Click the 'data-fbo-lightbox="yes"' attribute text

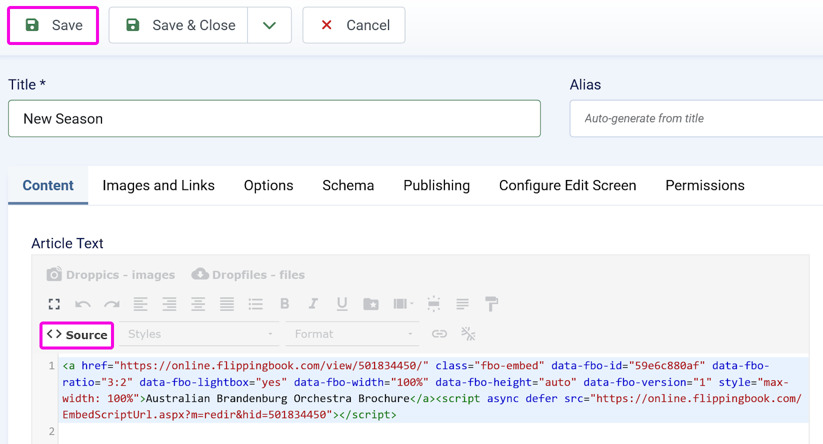tap(213, 382)
